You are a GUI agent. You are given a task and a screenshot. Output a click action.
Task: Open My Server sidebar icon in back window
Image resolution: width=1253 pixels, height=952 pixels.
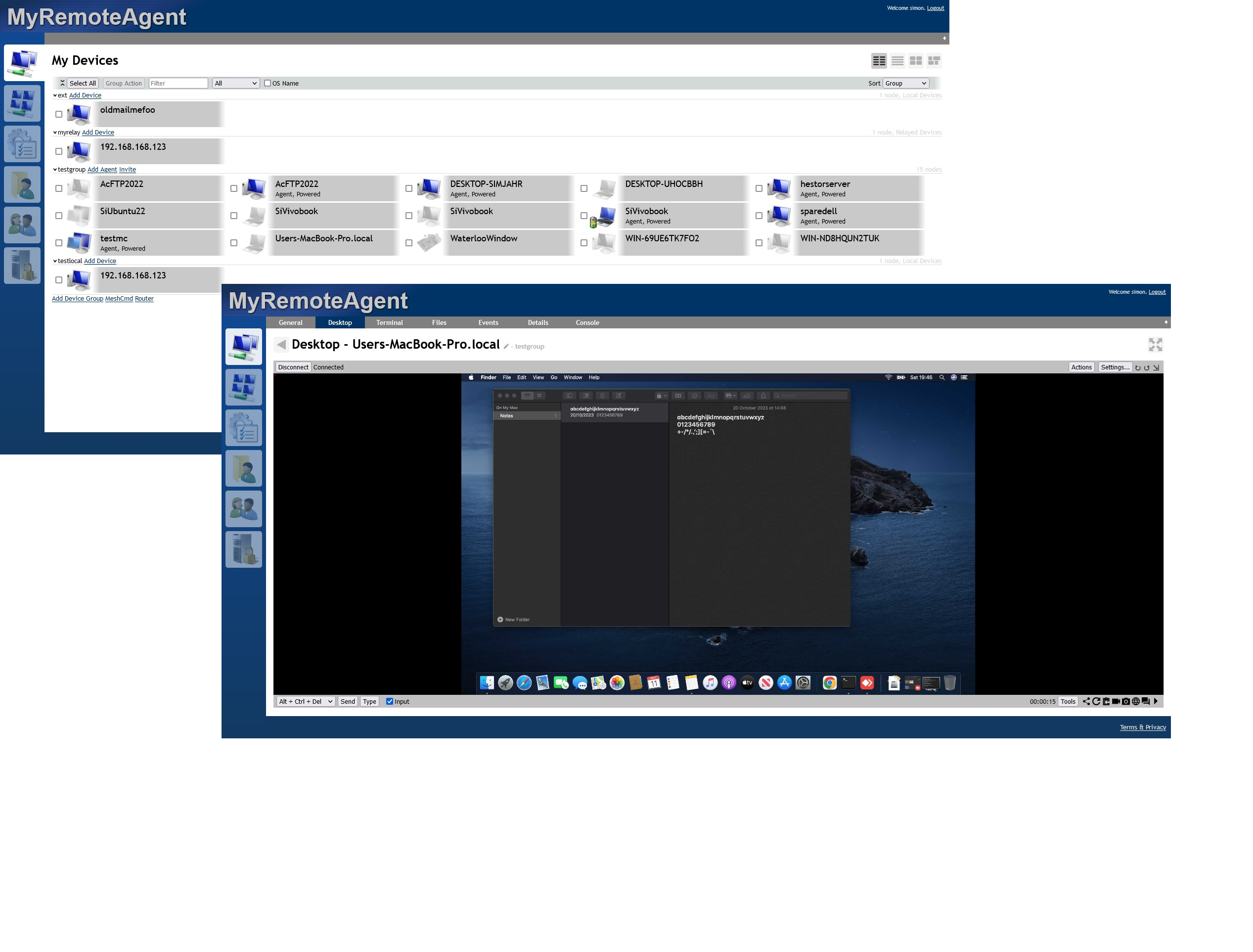(22, 266)
